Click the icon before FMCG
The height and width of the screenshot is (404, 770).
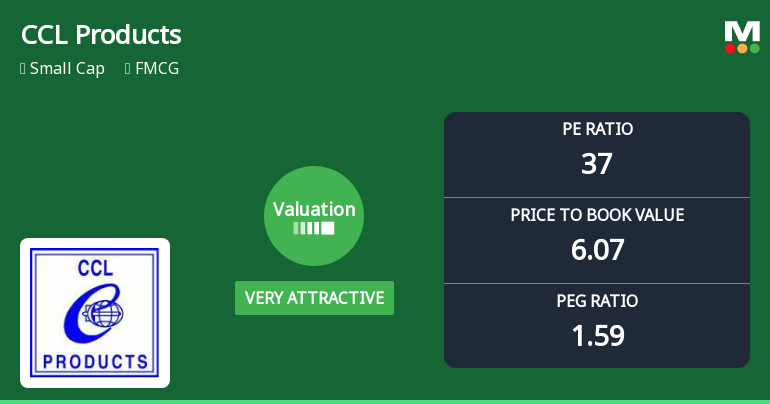point(128,69)
